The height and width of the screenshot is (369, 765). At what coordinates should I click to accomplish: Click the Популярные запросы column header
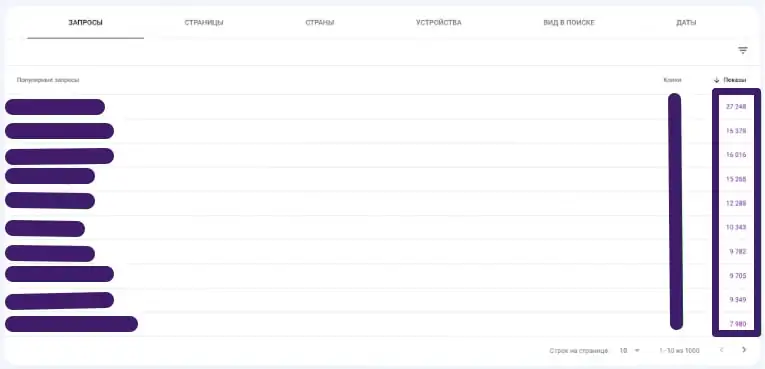[x=48, y=80]
